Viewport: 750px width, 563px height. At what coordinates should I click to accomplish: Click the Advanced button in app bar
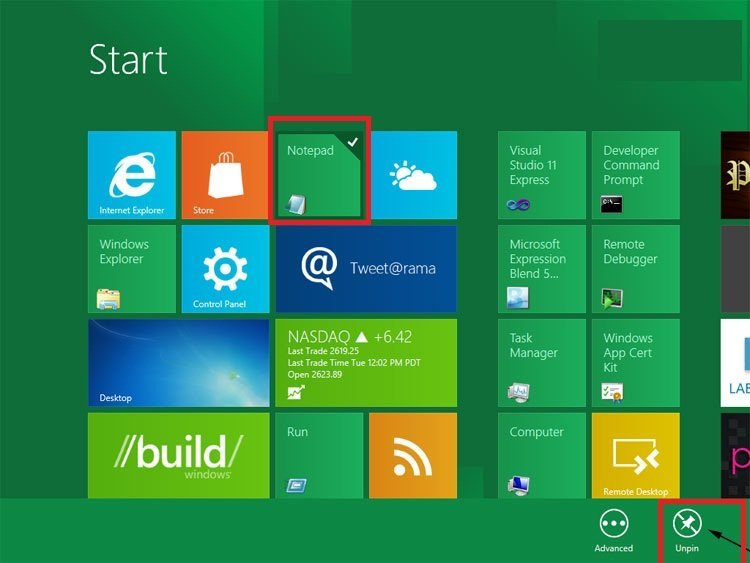pyautogui.click(x=614, y=530)
